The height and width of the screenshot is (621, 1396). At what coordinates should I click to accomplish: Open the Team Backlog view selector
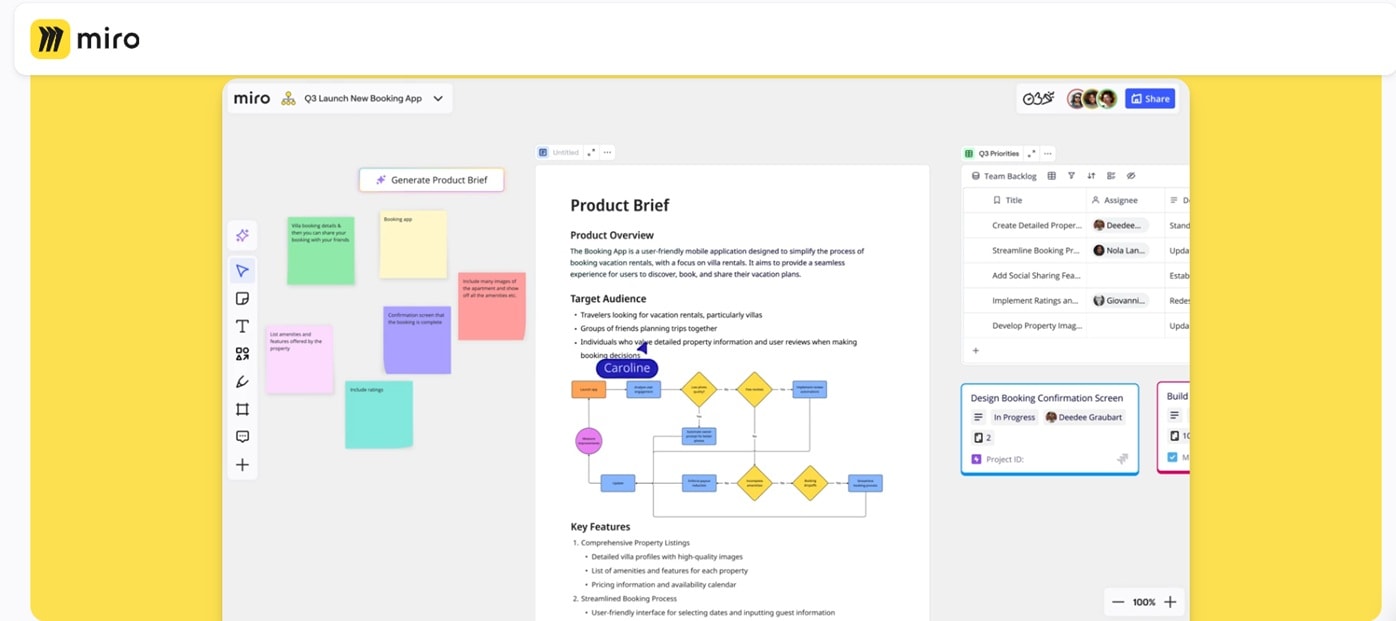(1004, 176)
